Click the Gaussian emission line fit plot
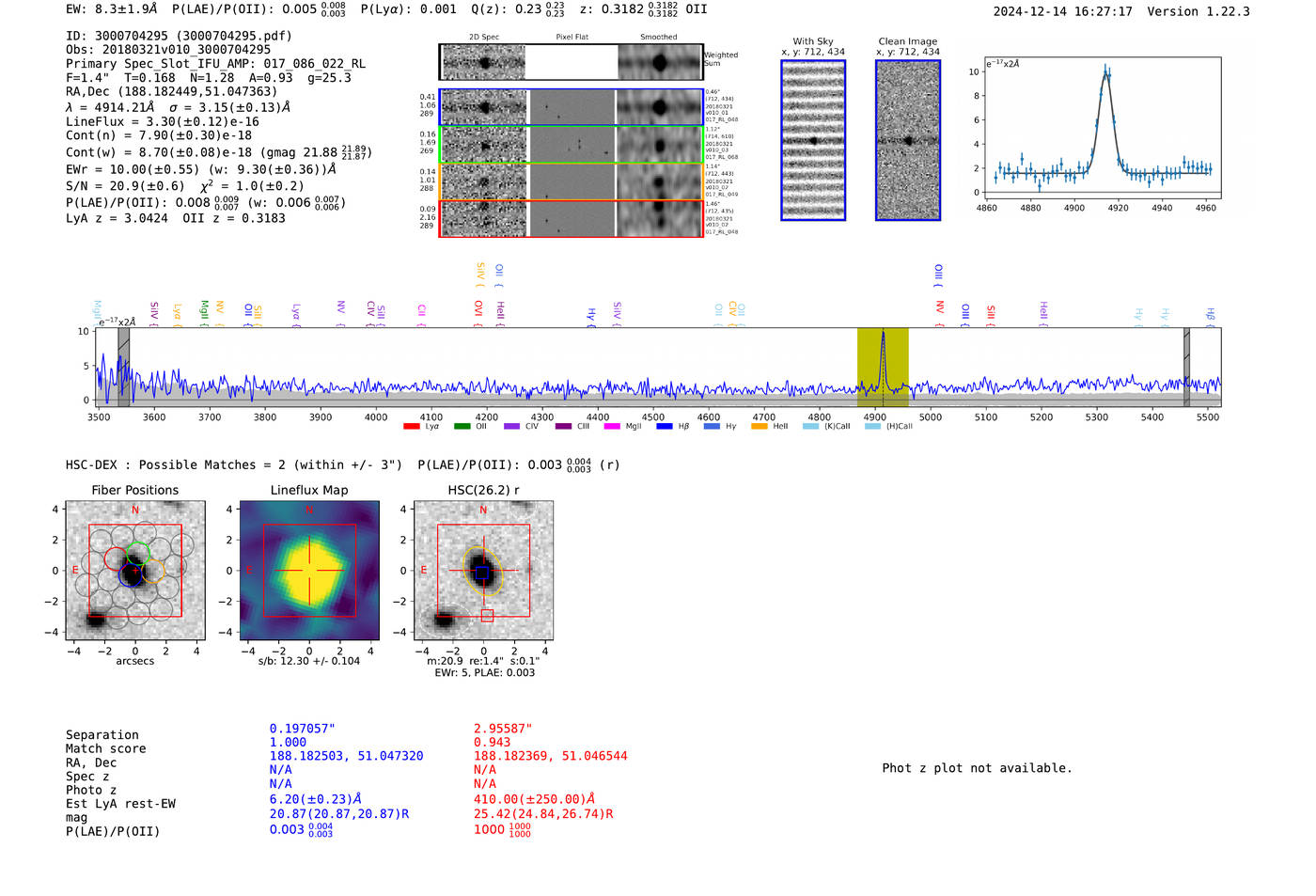The image size is (1316, 896). [x=1104, y=128]
